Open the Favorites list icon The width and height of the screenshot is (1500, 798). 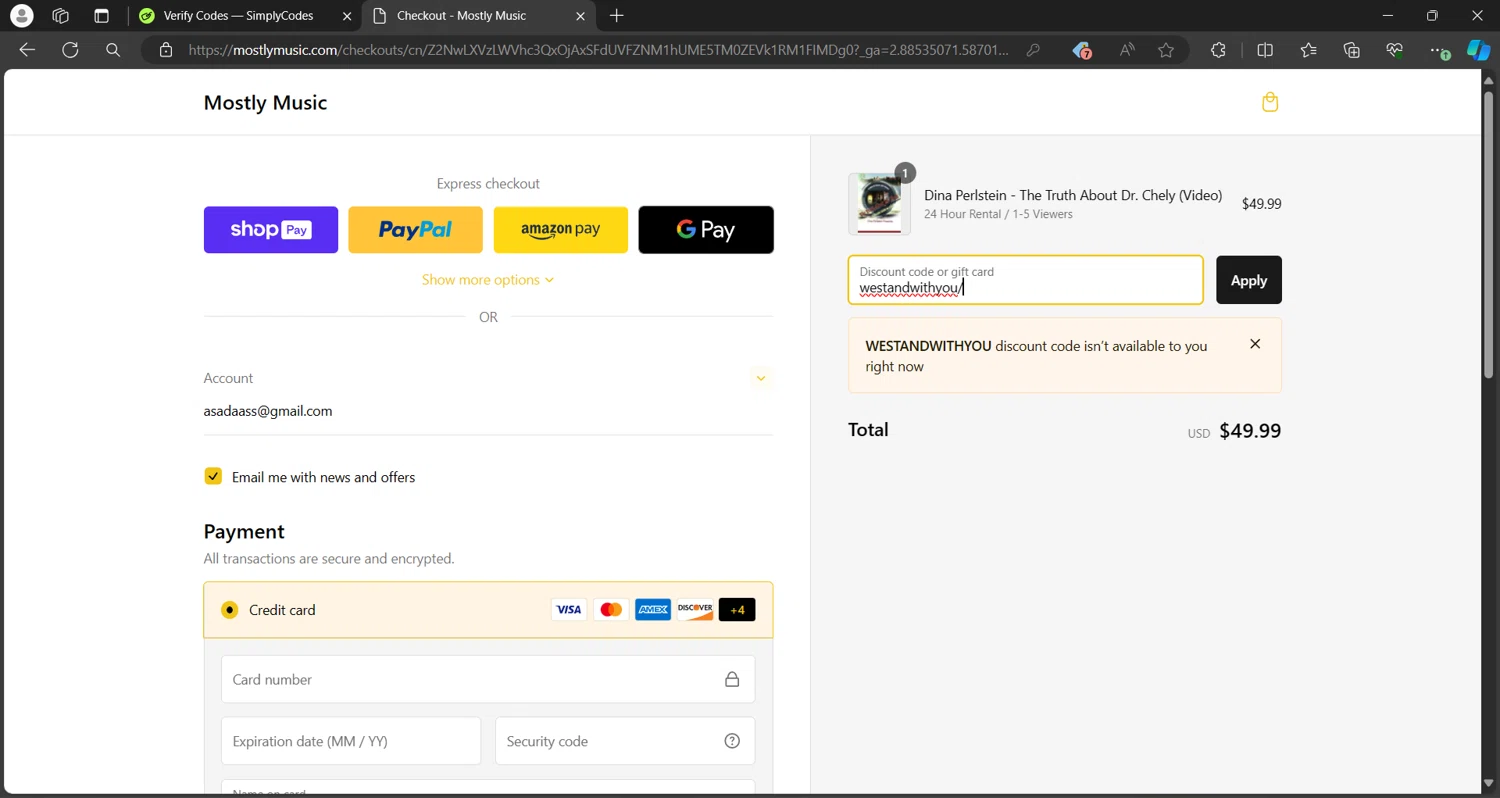tap(1309, 50)
